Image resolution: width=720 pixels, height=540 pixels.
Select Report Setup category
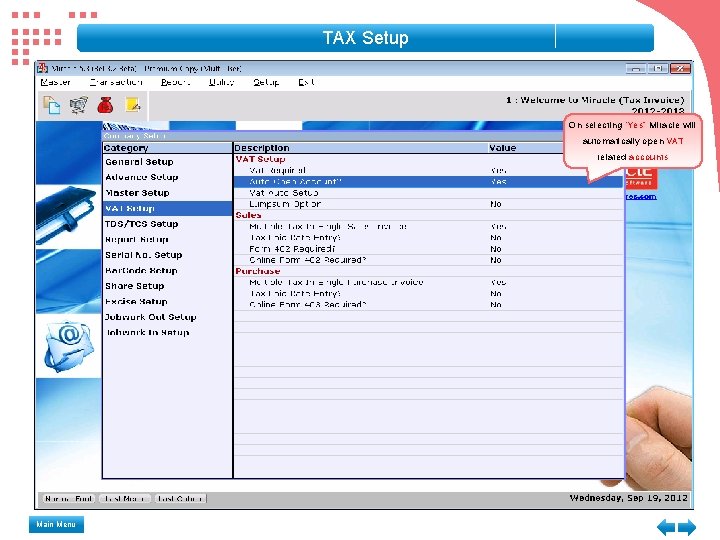point(168,239)
